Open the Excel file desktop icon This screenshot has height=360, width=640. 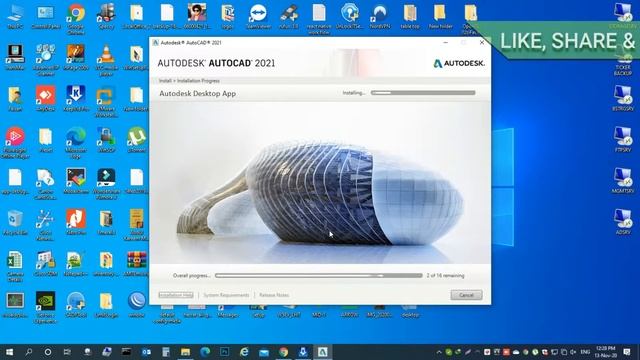click(x=15, y=266)
